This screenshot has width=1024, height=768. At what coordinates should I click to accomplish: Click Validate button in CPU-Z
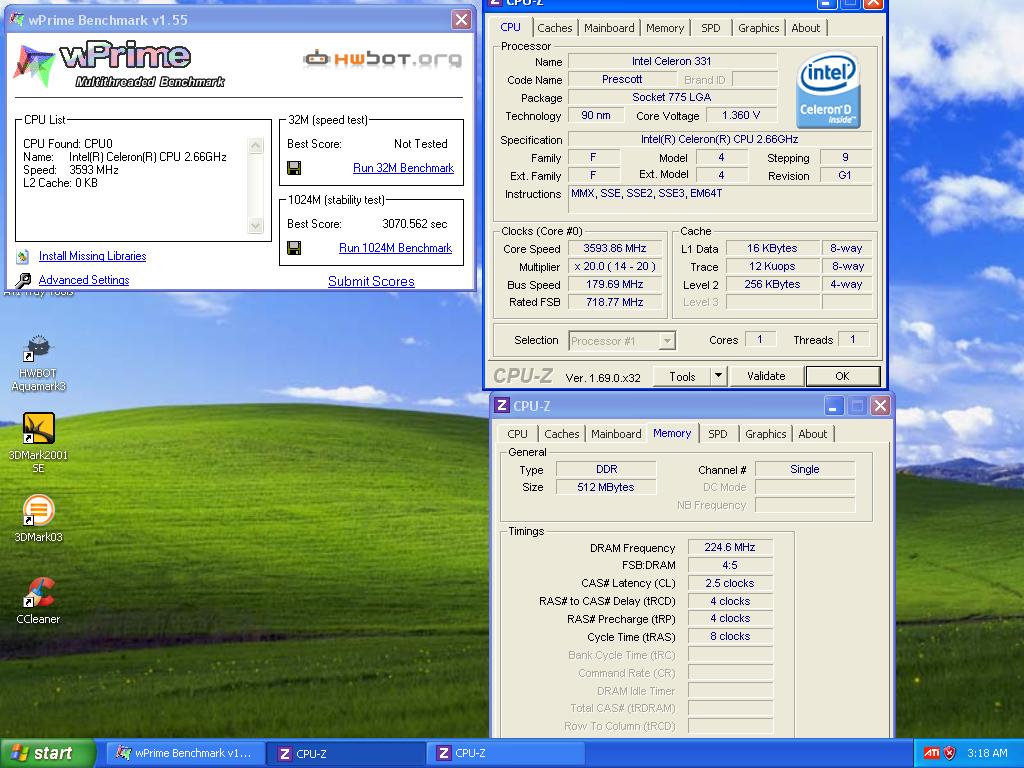click(x=766, y=376)
